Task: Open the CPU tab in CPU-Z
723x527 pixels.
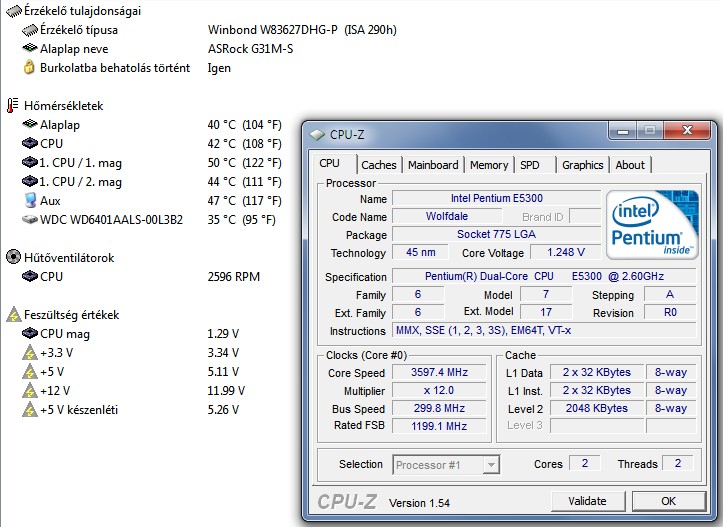Action: (x=329, y=163)
